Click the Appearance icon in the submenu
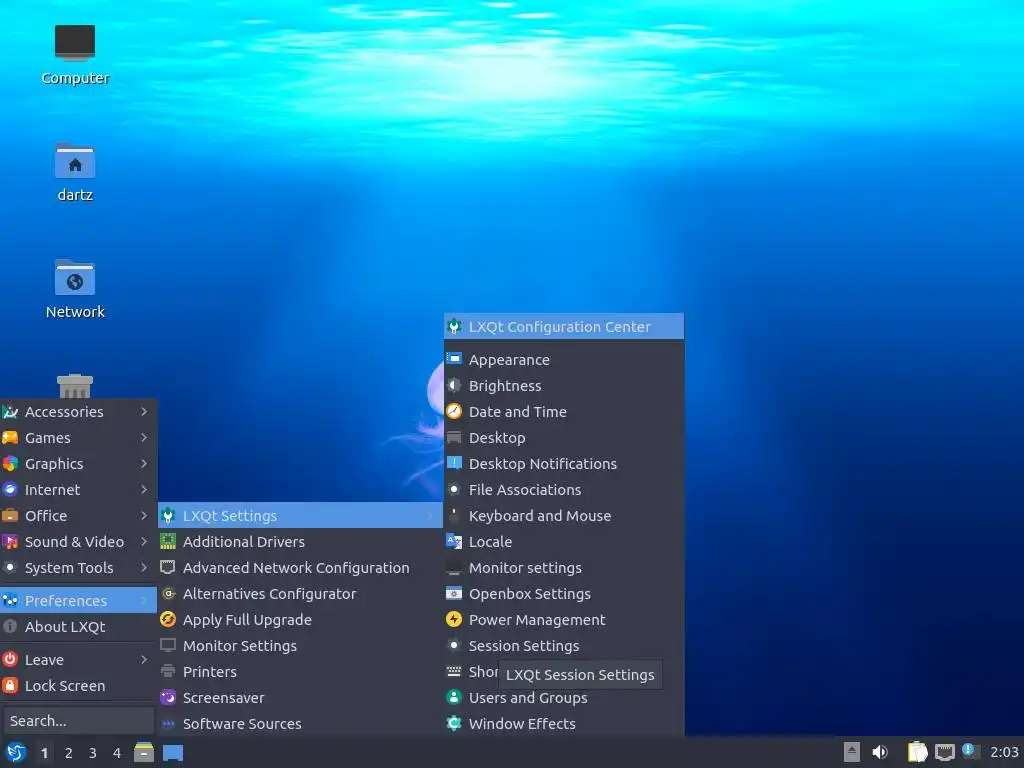 454,359
